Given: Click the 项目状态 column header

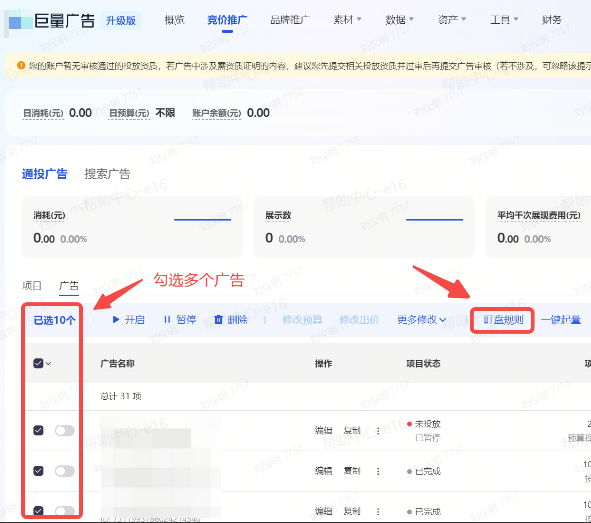Looking at the screenshot, I should 423,364.
